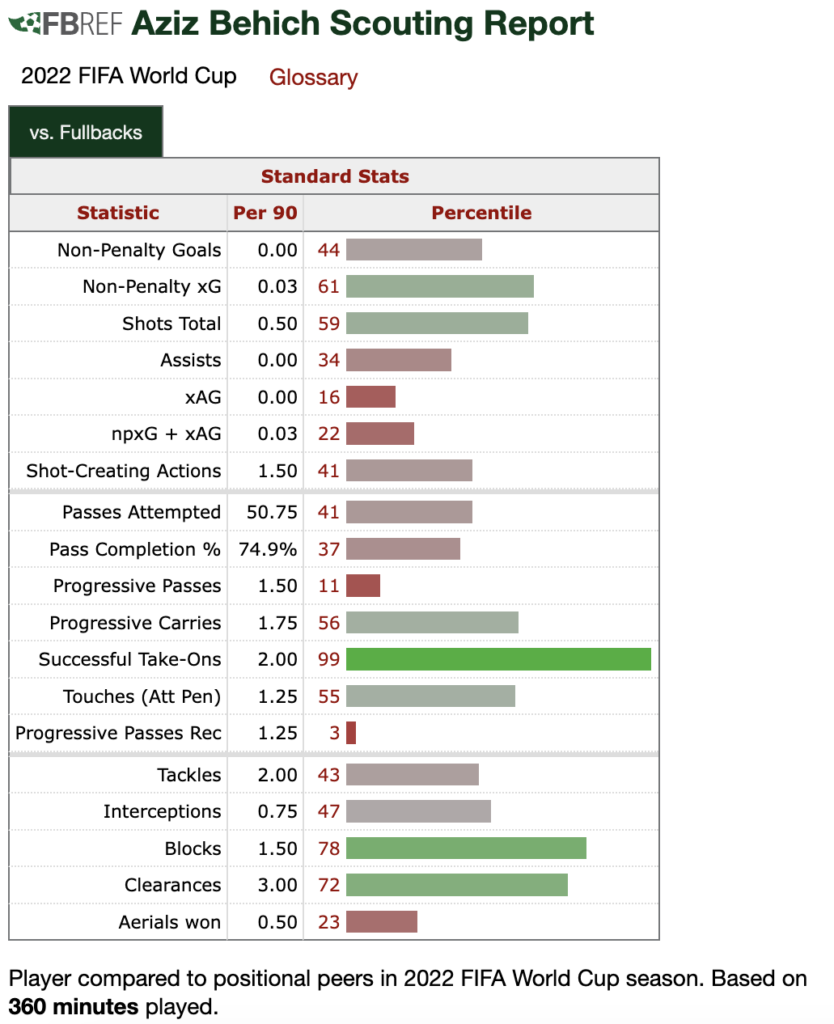
Task: Click the Aziz Behich Scouting Report title
Action: click(x=362, y=23)
